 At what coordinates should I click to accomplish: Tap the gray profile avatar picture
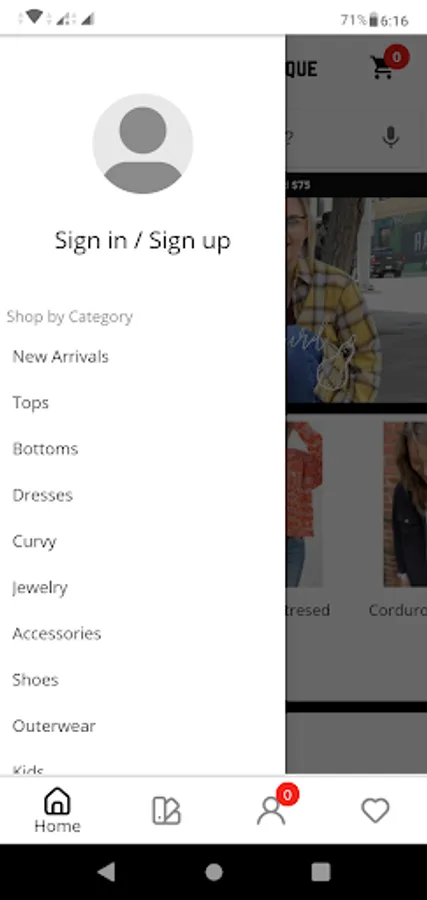142,143
